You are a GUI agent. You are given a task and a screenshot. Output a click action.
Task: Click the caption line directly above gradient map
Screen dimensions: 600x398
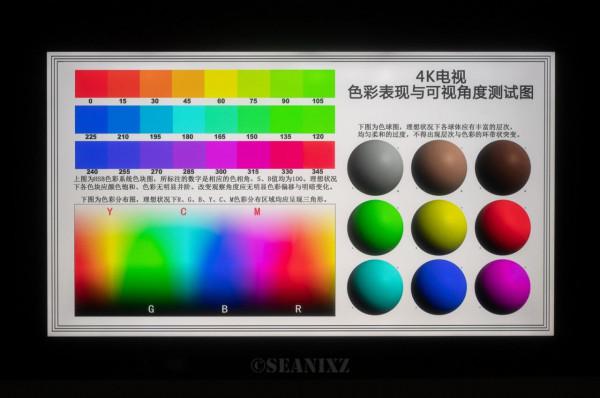coord(204,199)
